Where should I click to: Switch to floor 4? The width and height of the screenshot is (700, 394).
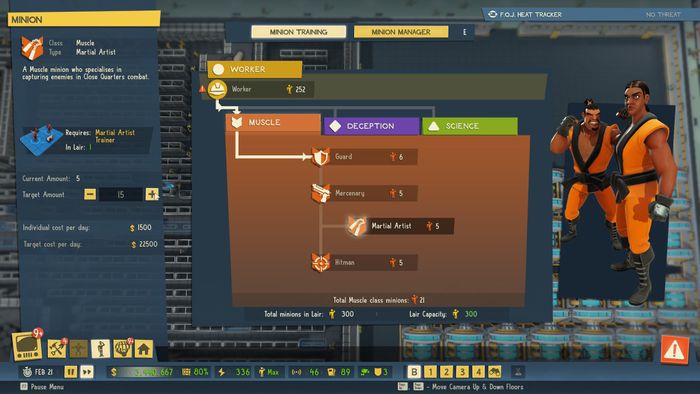(479, 372)
